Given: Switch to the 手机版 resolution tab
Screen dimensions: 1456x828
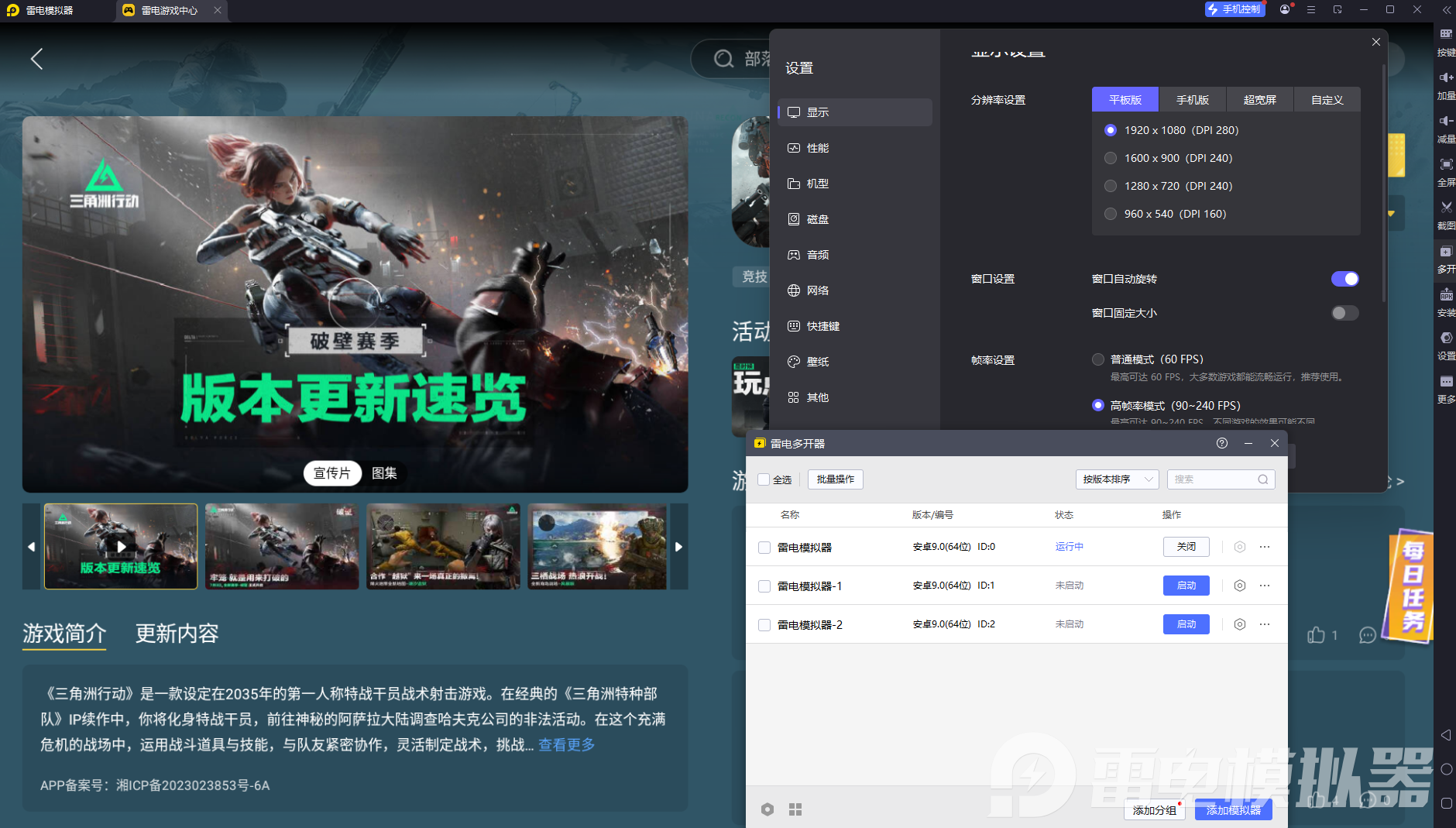Looking at the screenshot, I should [1191, 99].
